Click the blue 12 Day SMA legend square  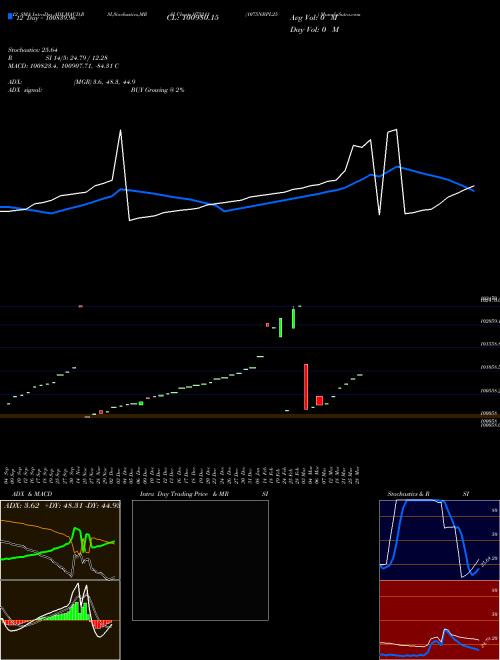click(10, 16)
